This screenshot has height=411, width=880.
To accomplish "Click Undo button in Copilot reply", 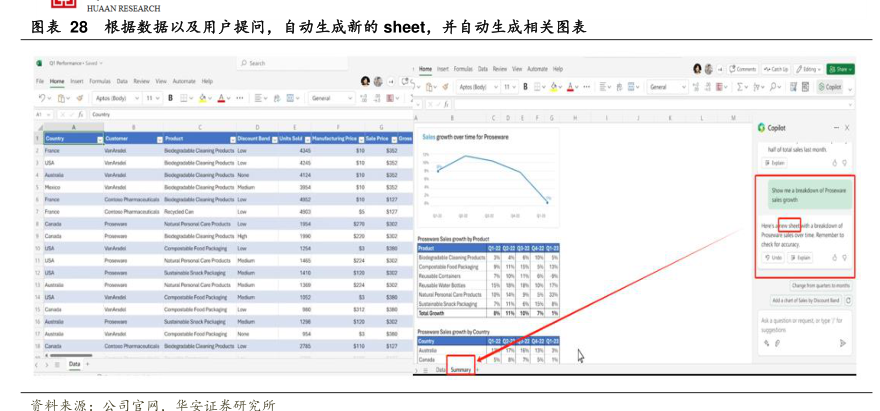I will click(773, 258).
